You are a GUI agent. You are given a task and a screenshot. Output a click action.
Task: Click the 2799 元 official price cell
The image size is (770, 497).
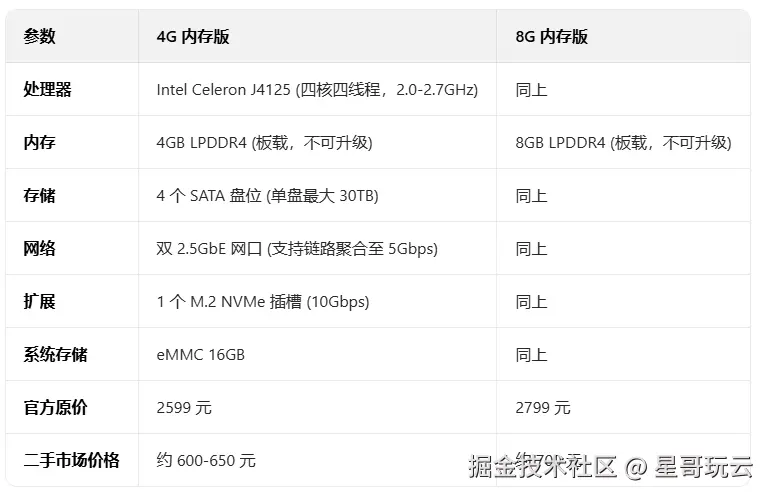[x=543, y=408]
